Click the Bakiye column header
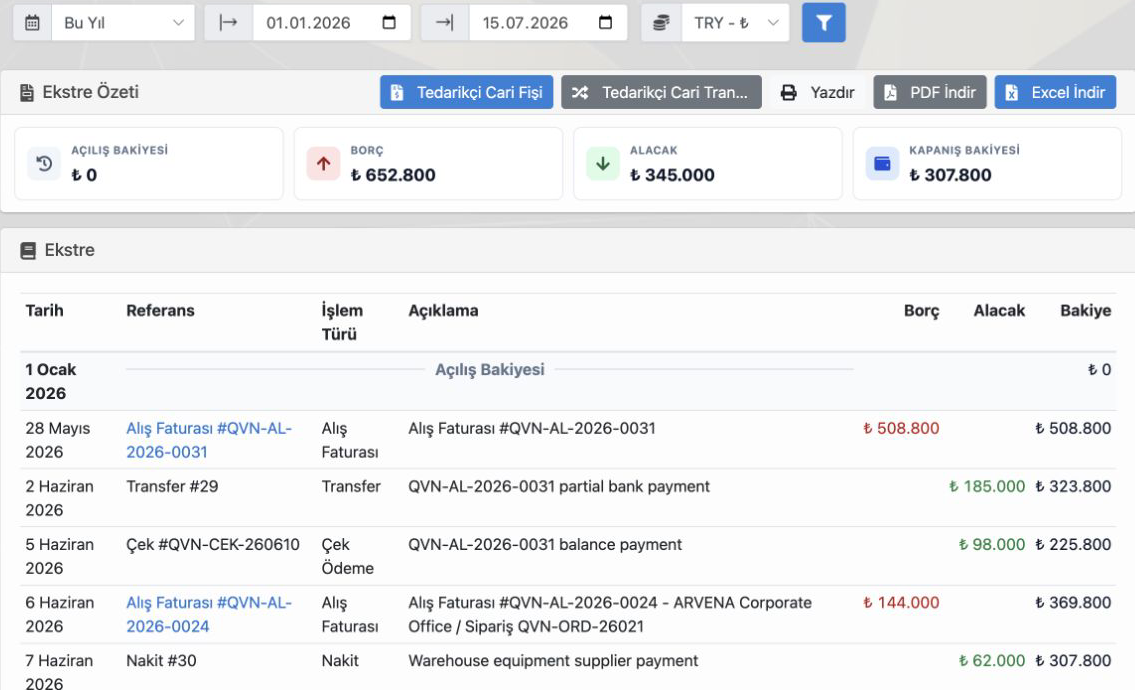This screenshot has width=1135, height=690. (1086, 311)
